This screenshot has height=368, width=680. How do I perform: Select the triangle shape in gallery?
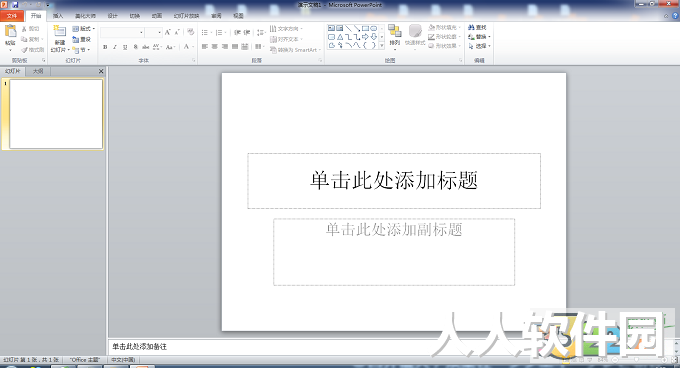340,37
